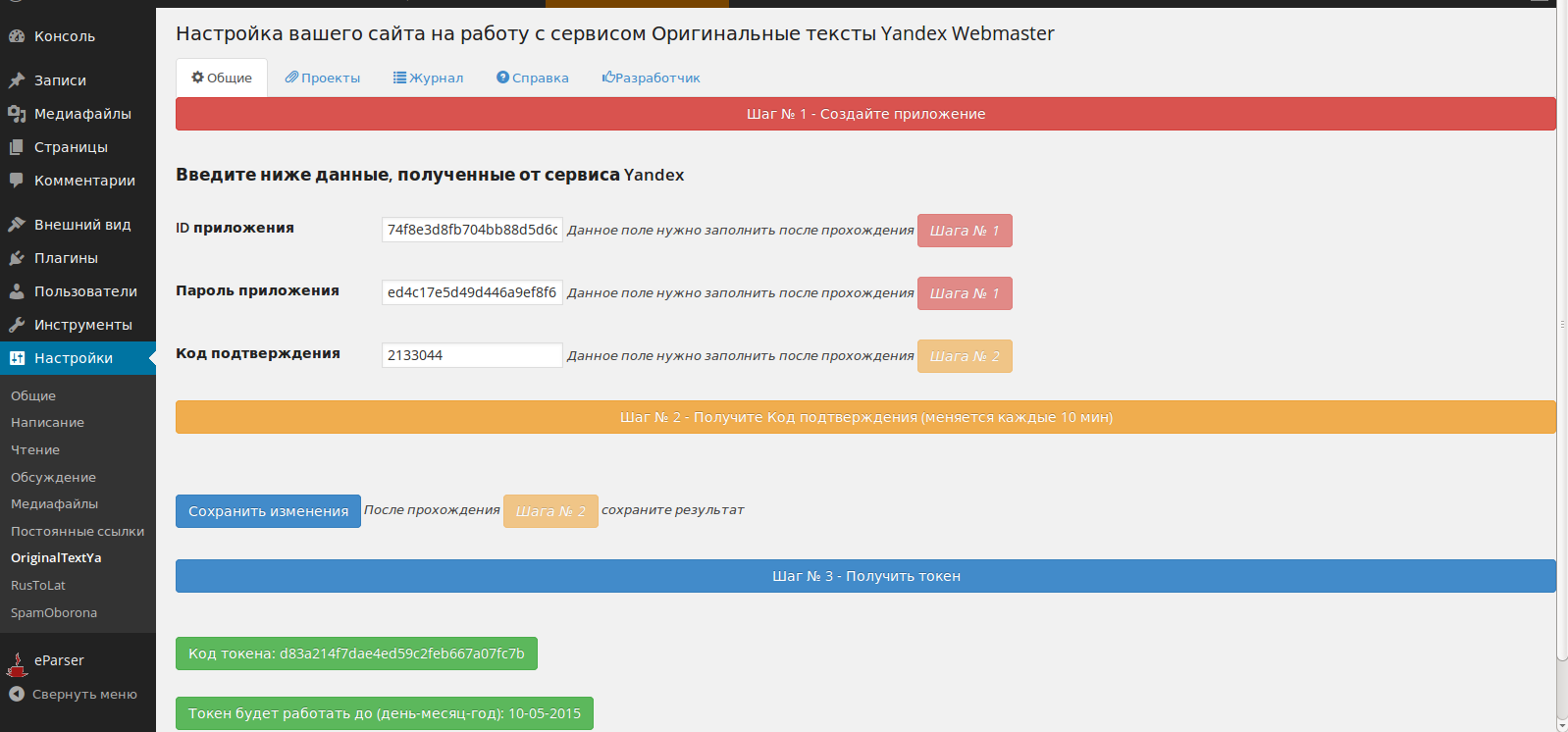Viewport: 1568px width, 732px height.
Task: Click the green Токен будет работать до label
Action: [x=385, y=713]
